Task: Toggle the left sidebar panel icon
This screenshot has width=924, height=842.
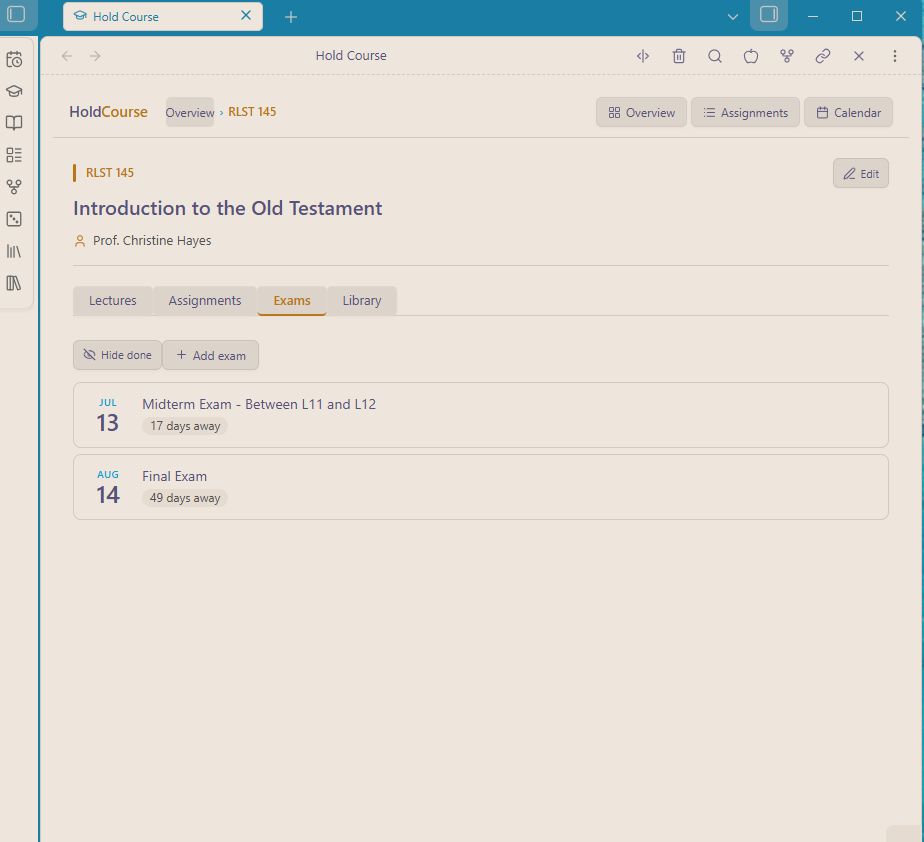Action: [x=16, y=14]
